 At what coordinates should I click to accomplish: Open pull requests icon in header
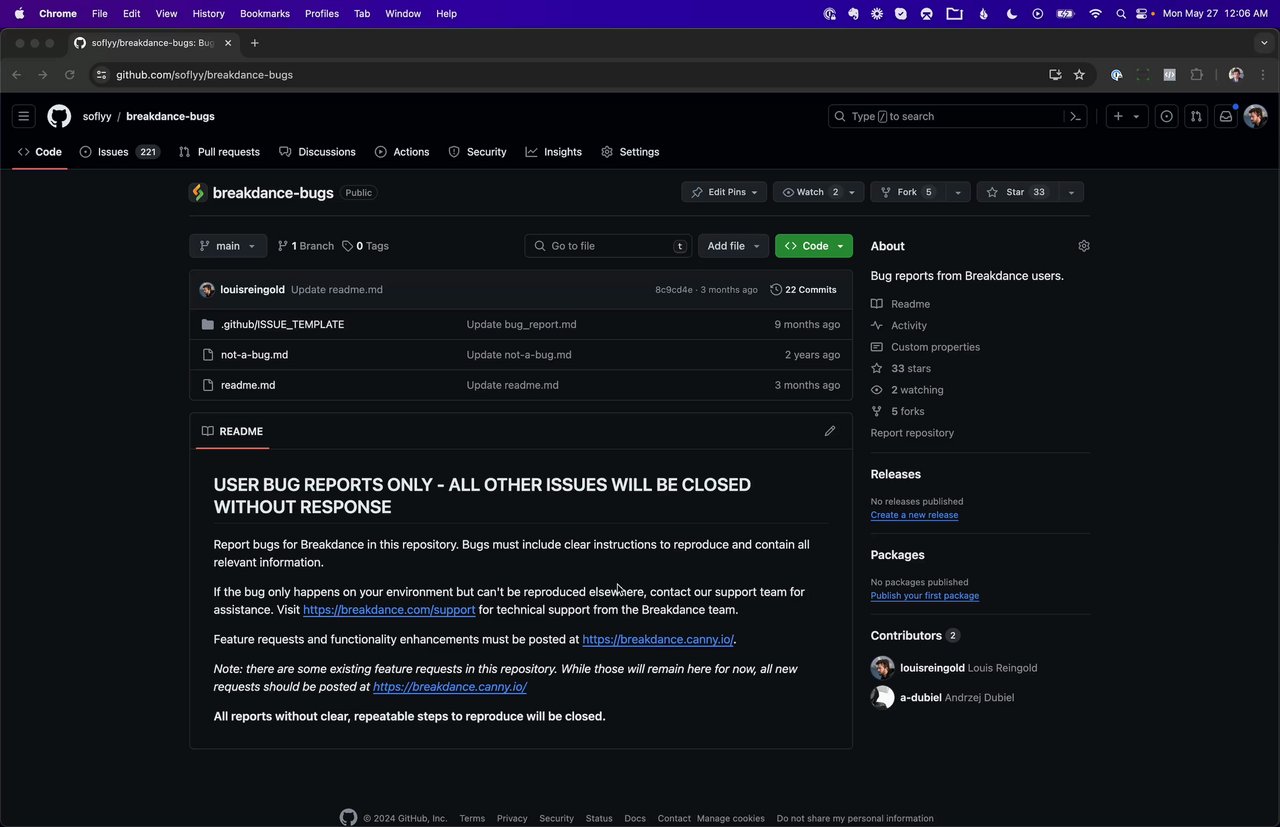coord(1196,116)
